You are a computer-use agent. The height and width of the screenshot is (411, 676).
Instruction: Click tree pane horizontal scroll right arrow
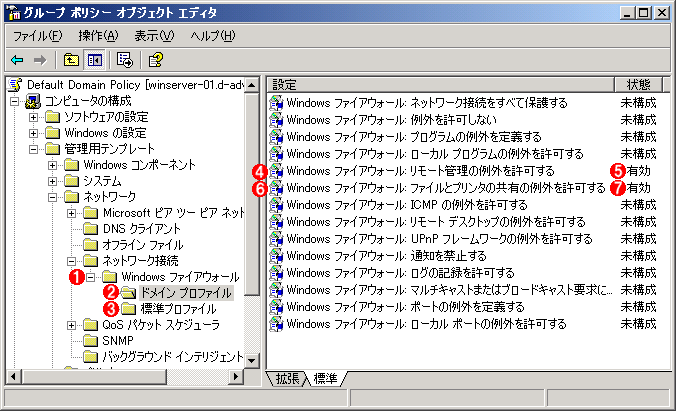click(x=235, y=376)
